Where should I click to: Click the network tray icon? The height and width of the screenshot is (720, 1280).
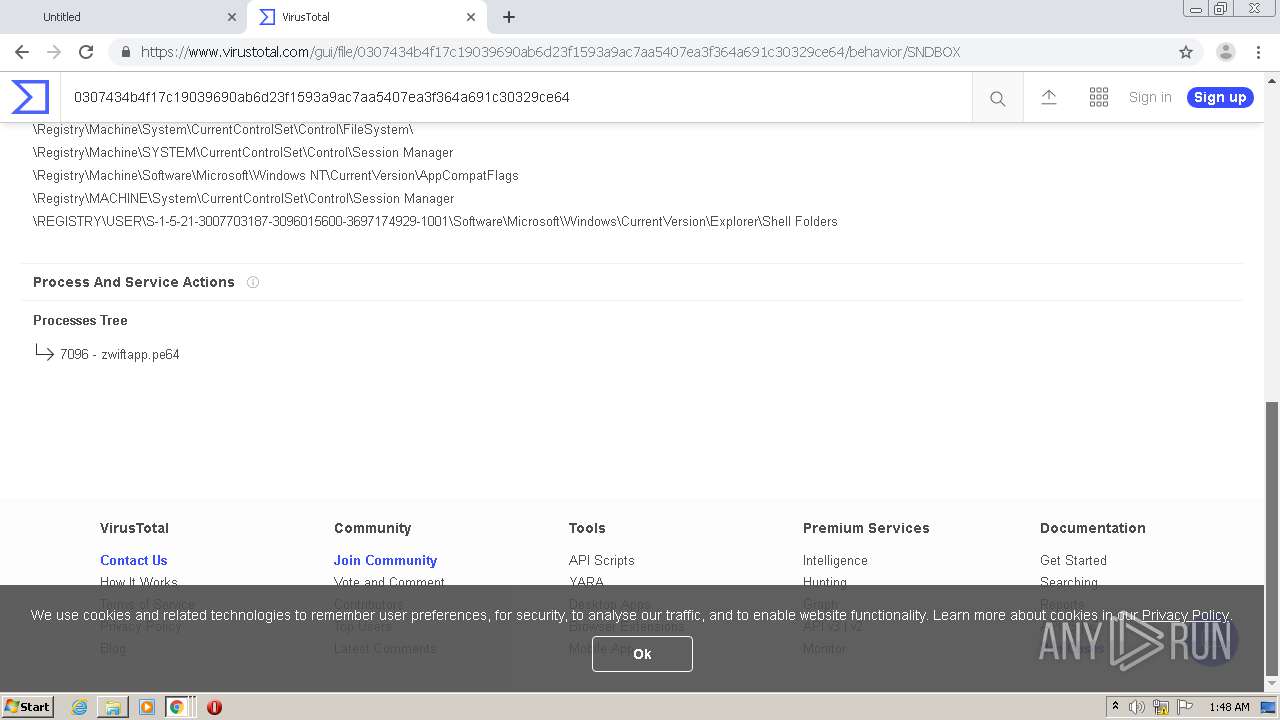(1160, 707)
